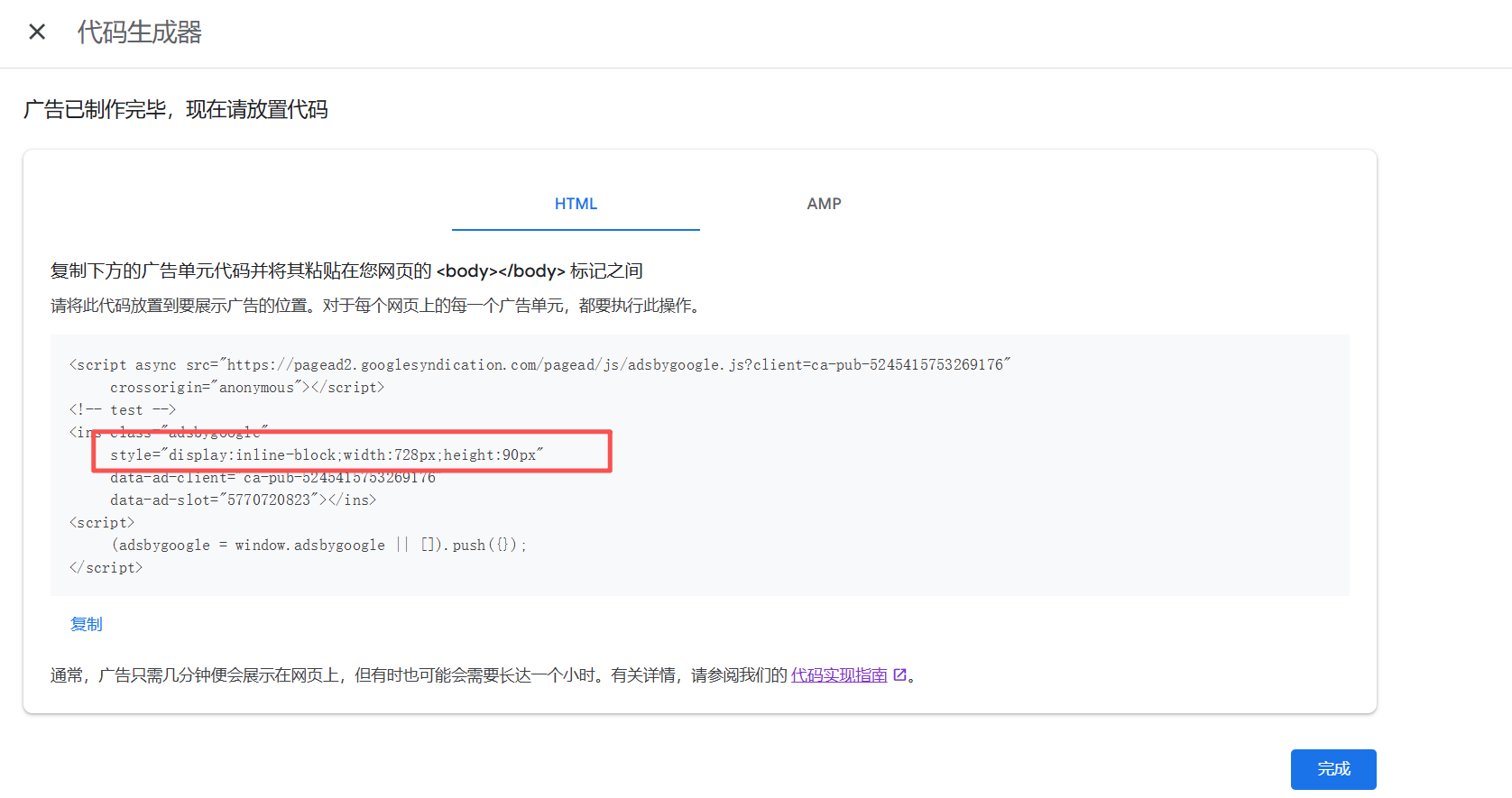1512x798 pixels.
Task: Switch to the AMP tab
Action: click(x=824, y=204)
